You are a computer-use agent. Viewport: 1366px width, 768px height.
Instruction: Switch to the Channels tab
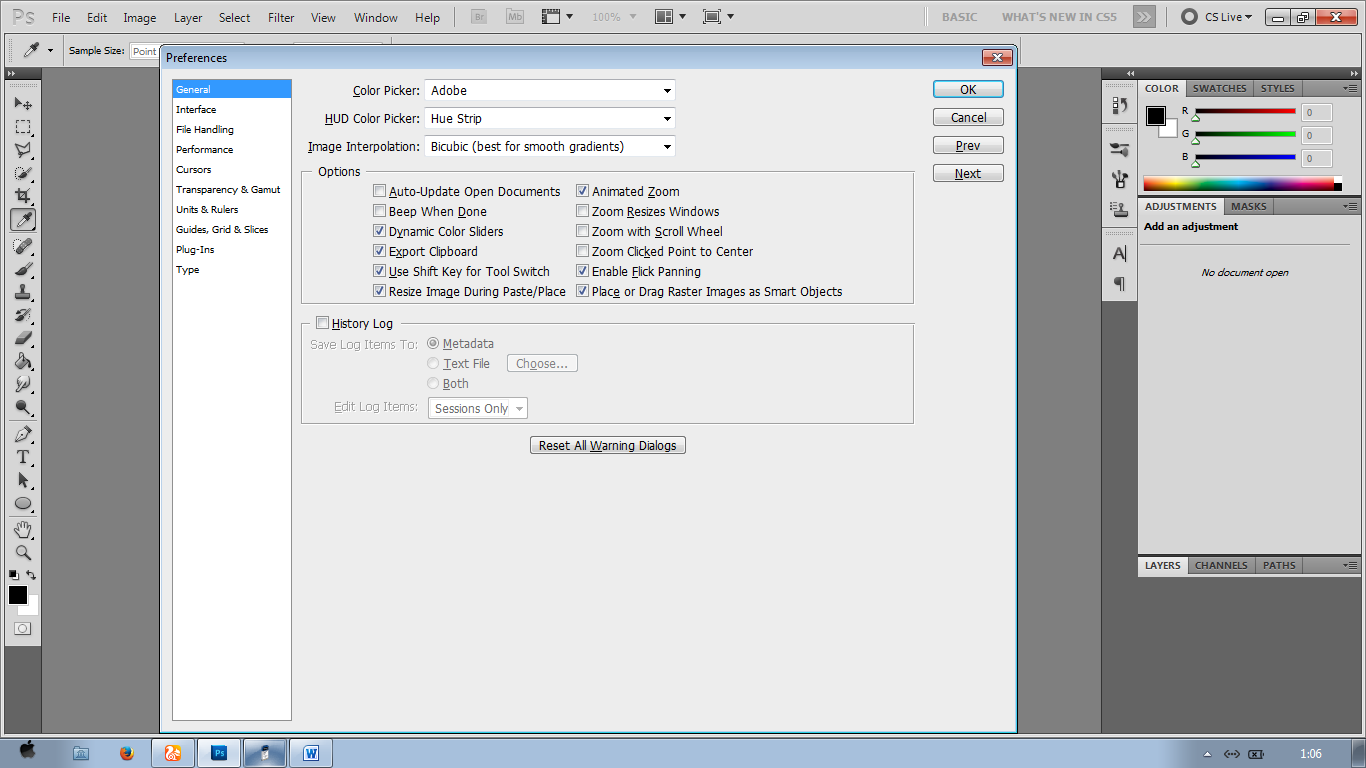click(x=1221, y=565)
